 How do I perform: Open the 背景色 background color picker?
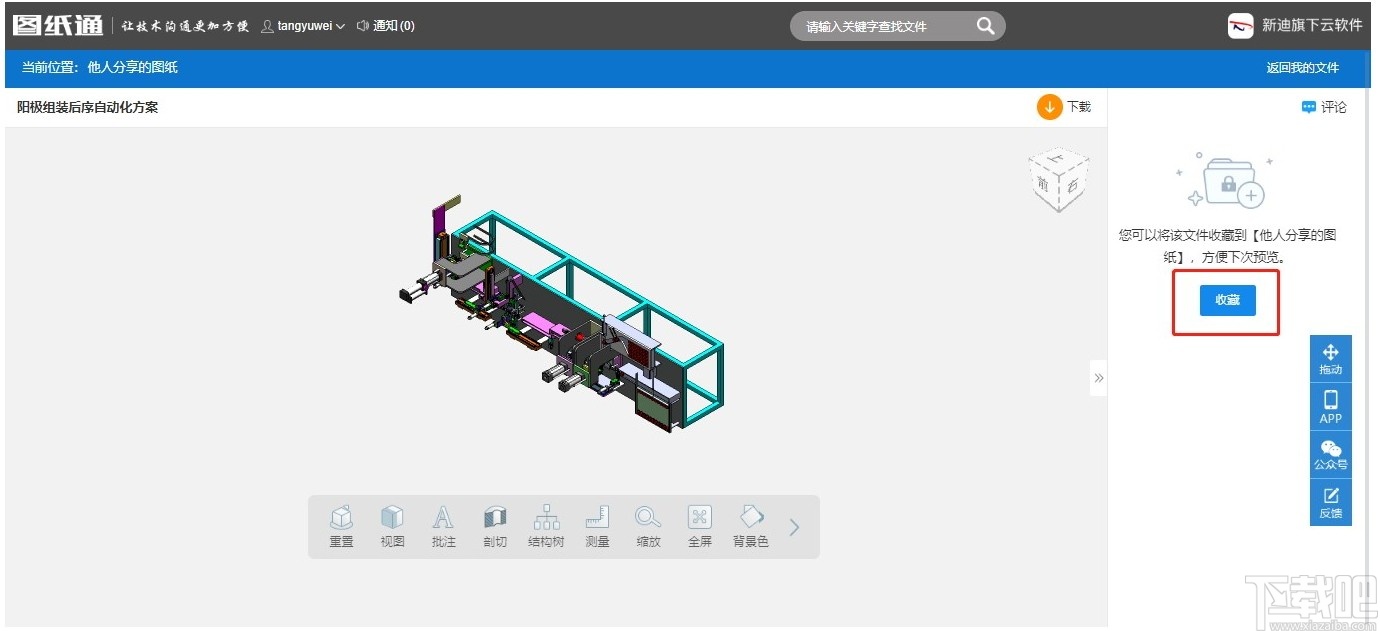coord(751,526)
